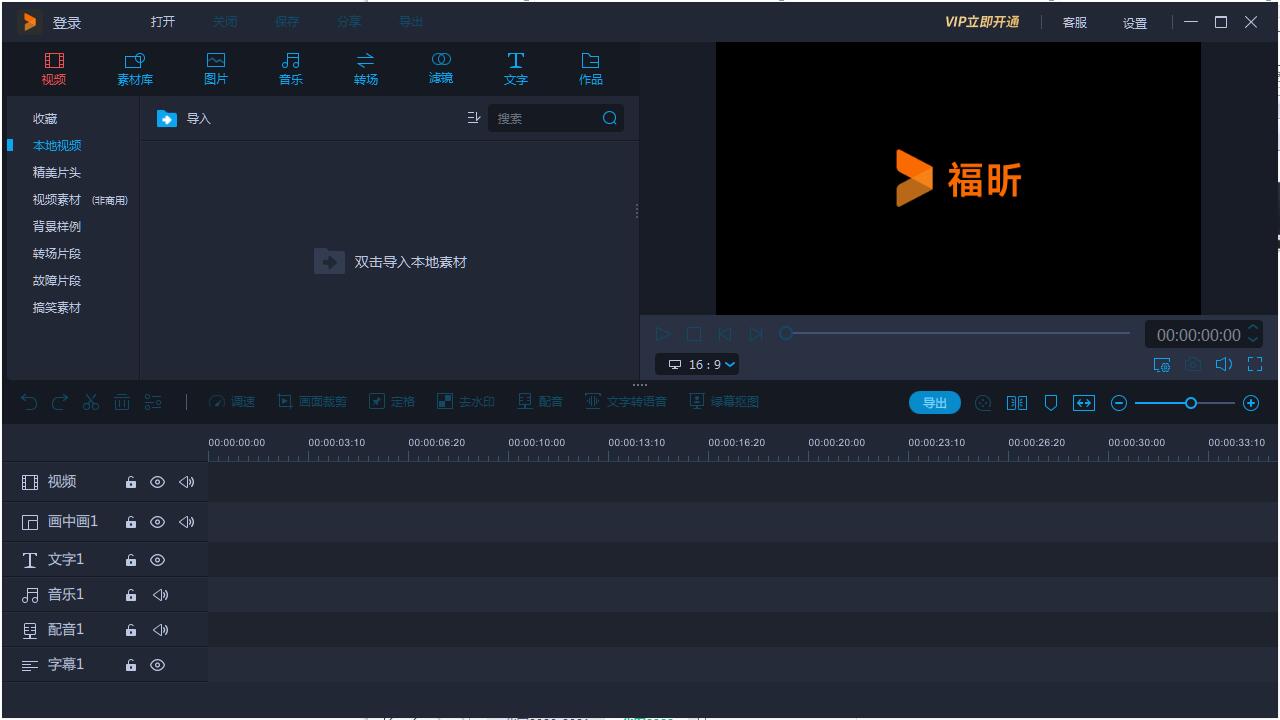
Task: Click the 导出 export button
Action: click(934, 402)
